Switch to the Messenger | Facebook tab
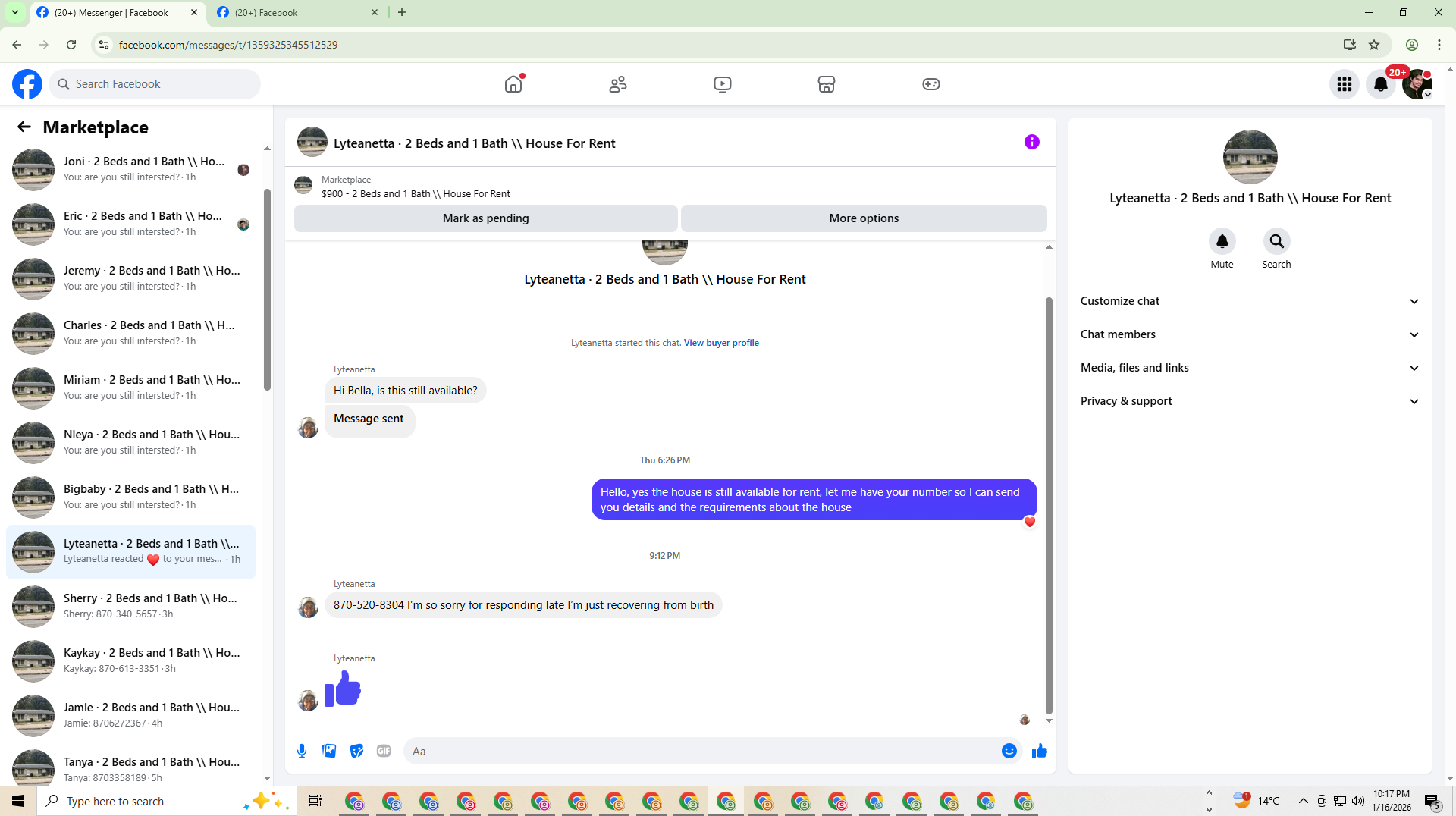 click(118, 13)
